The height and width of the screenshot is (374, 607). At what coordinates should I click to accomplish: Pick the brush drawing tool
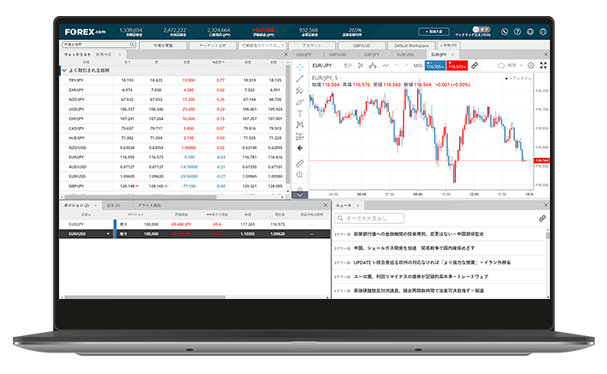[x=300, y=102]
